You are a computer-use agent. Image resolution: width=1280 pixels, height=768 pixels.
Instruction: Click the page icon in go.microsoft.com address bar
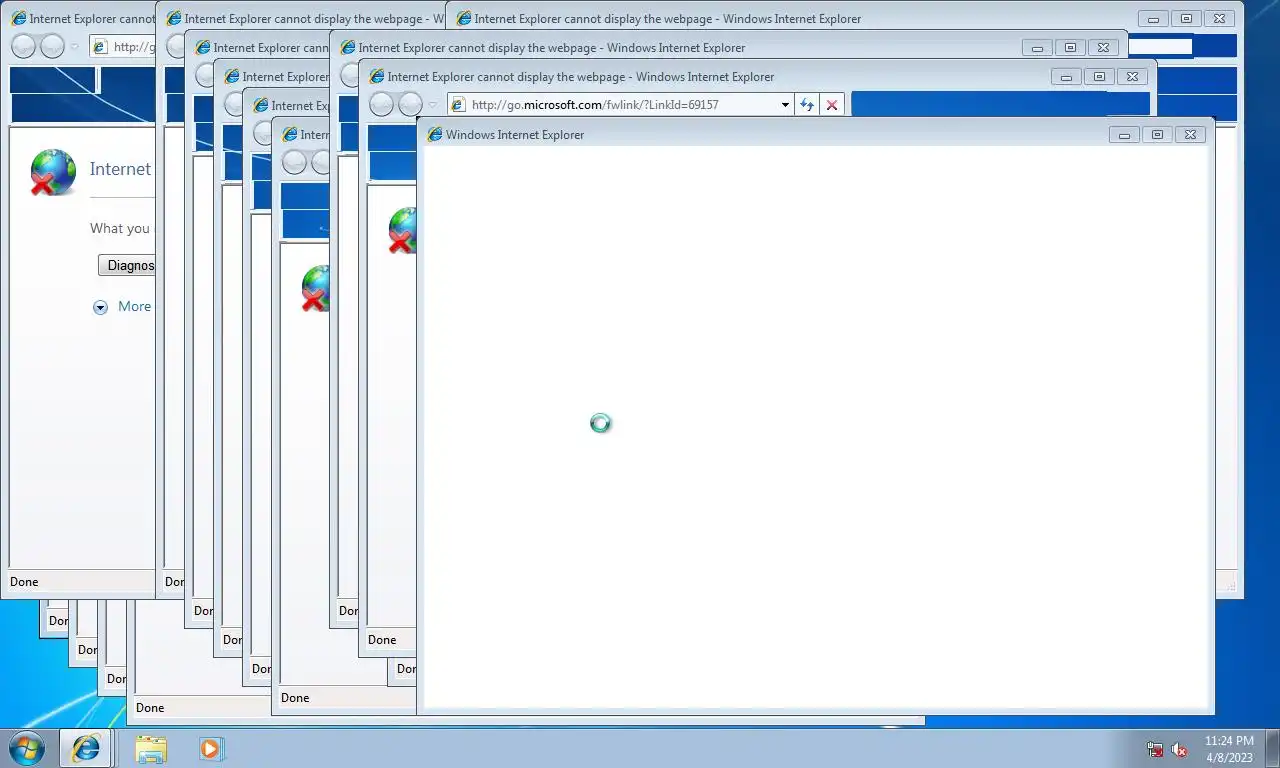coord(458,104)
